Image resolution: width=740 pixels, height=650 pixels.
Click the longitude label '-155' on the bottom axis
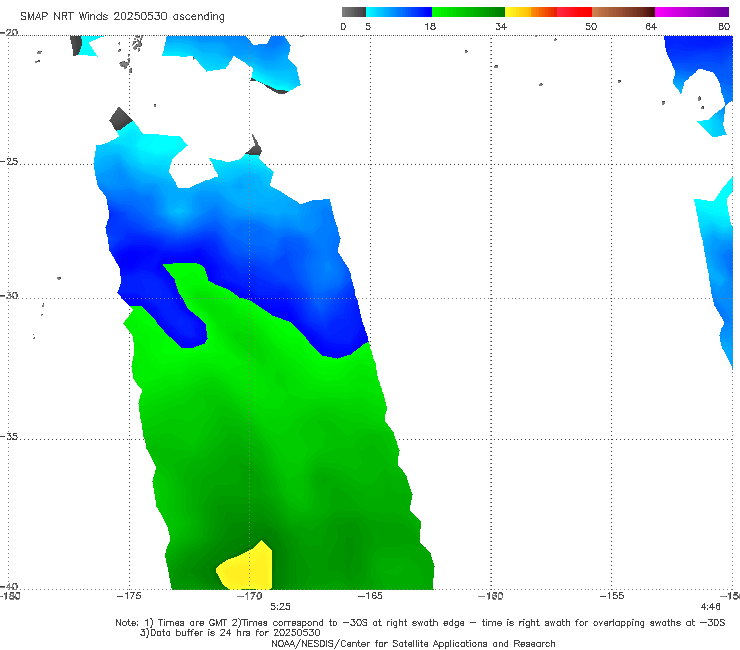[x=612, y=596]
